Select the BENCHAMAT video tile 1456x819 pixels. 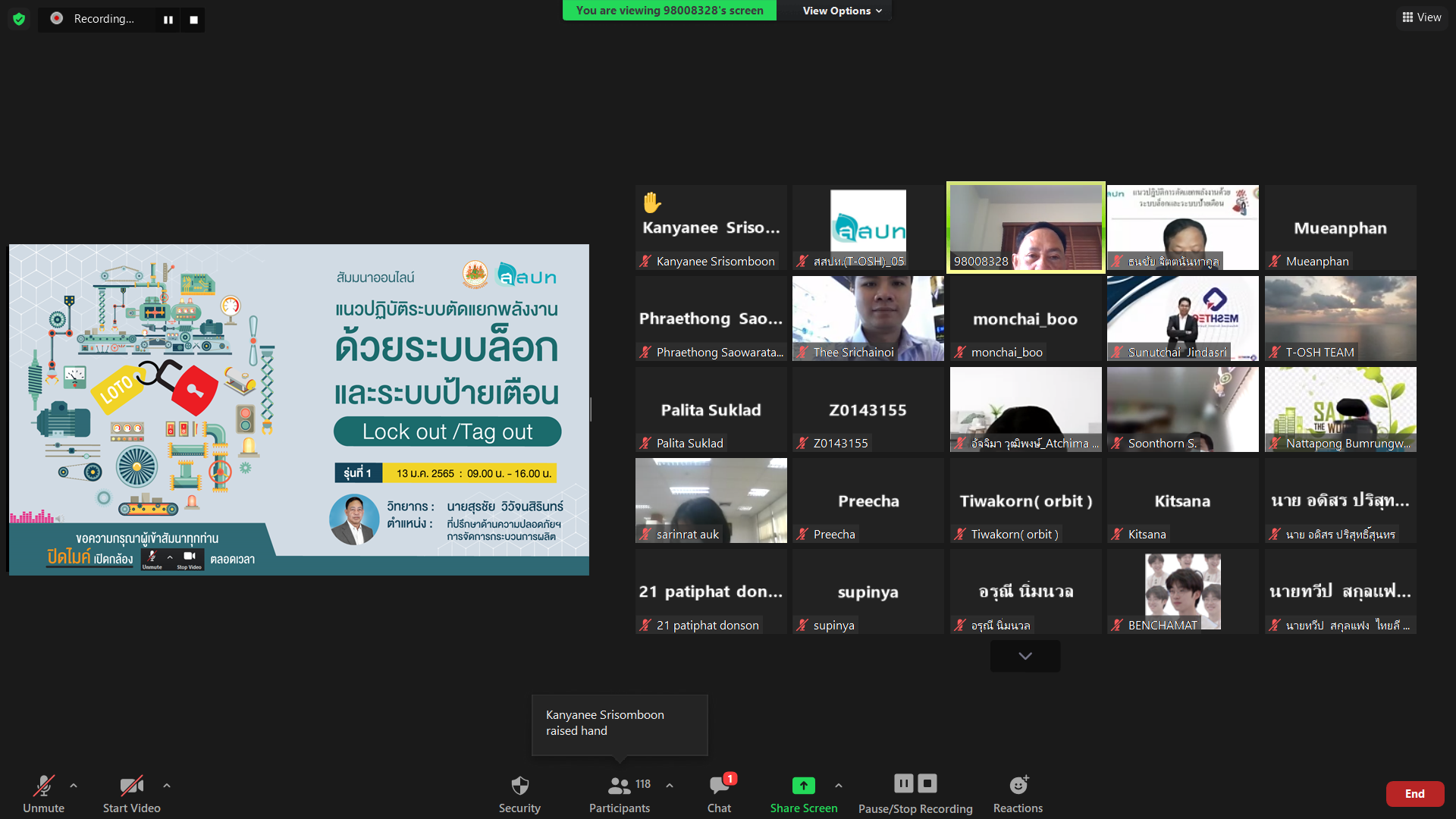click(x=1183, y=591)
